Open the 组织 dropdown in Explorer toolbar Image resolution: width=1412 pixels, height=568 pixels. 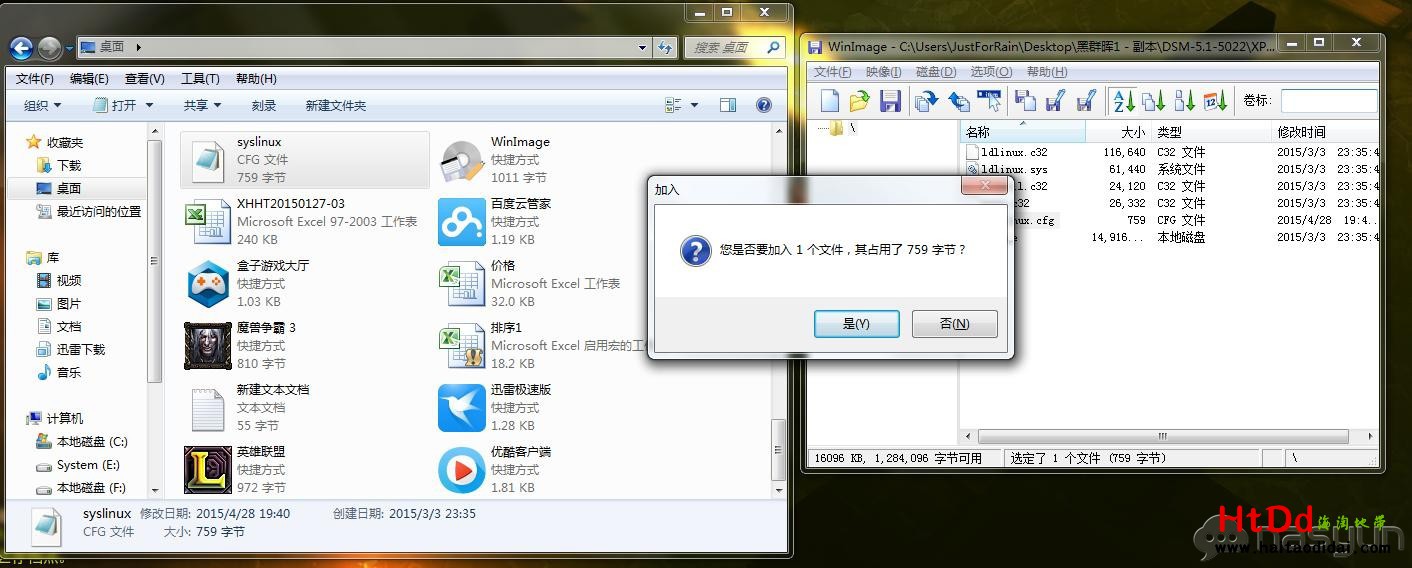(x=42, y=105)
